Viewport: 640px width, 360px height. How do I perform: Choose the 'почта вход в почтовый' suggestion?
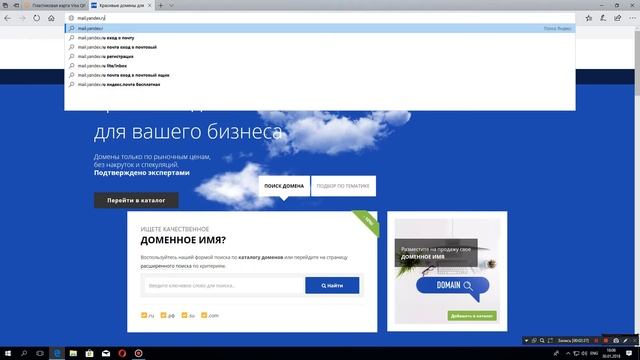tap(320, 47)
